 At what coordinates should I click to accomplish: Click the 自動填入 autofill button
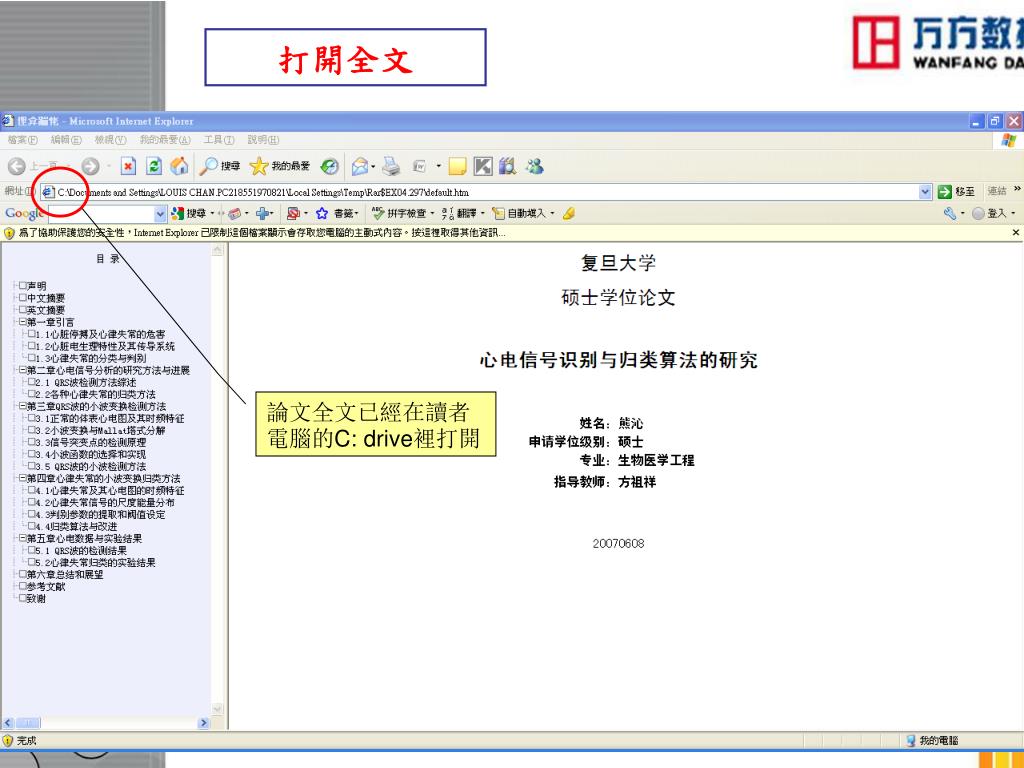(521, 214)
